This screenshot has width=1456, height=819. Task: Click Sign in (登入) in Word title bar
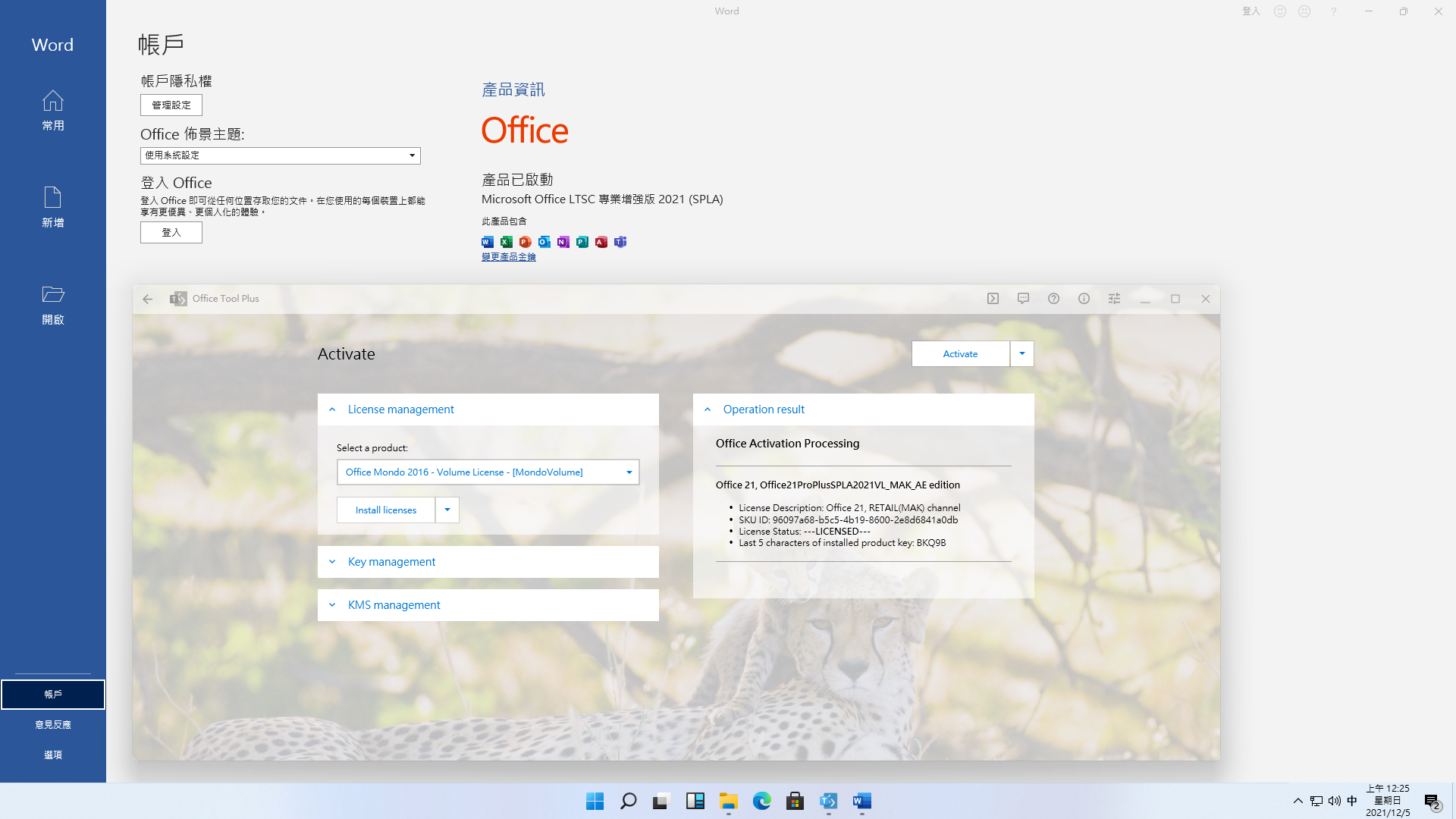[1251, 11]
